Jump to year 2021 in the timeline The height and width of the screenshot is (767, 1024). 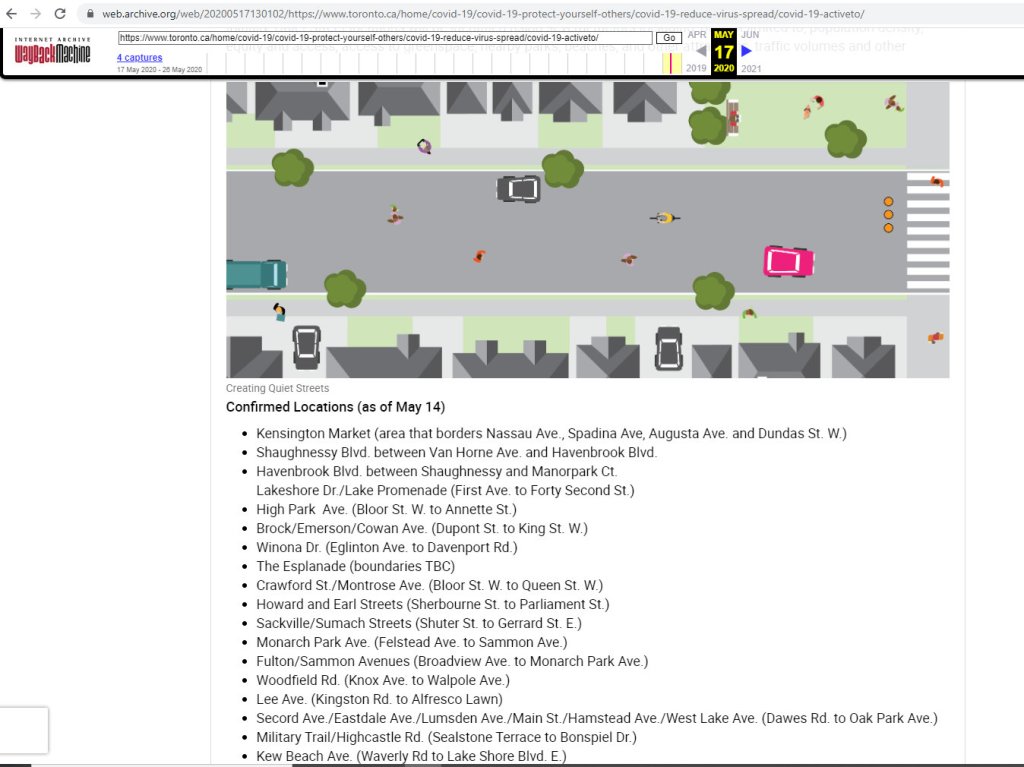click(x=750, y=69)
